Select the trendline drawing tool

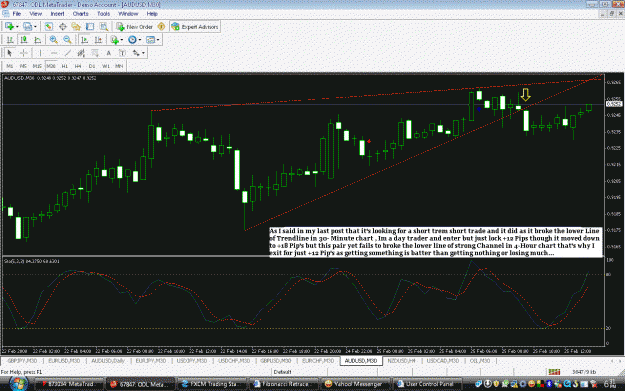(x=68, y=53)
